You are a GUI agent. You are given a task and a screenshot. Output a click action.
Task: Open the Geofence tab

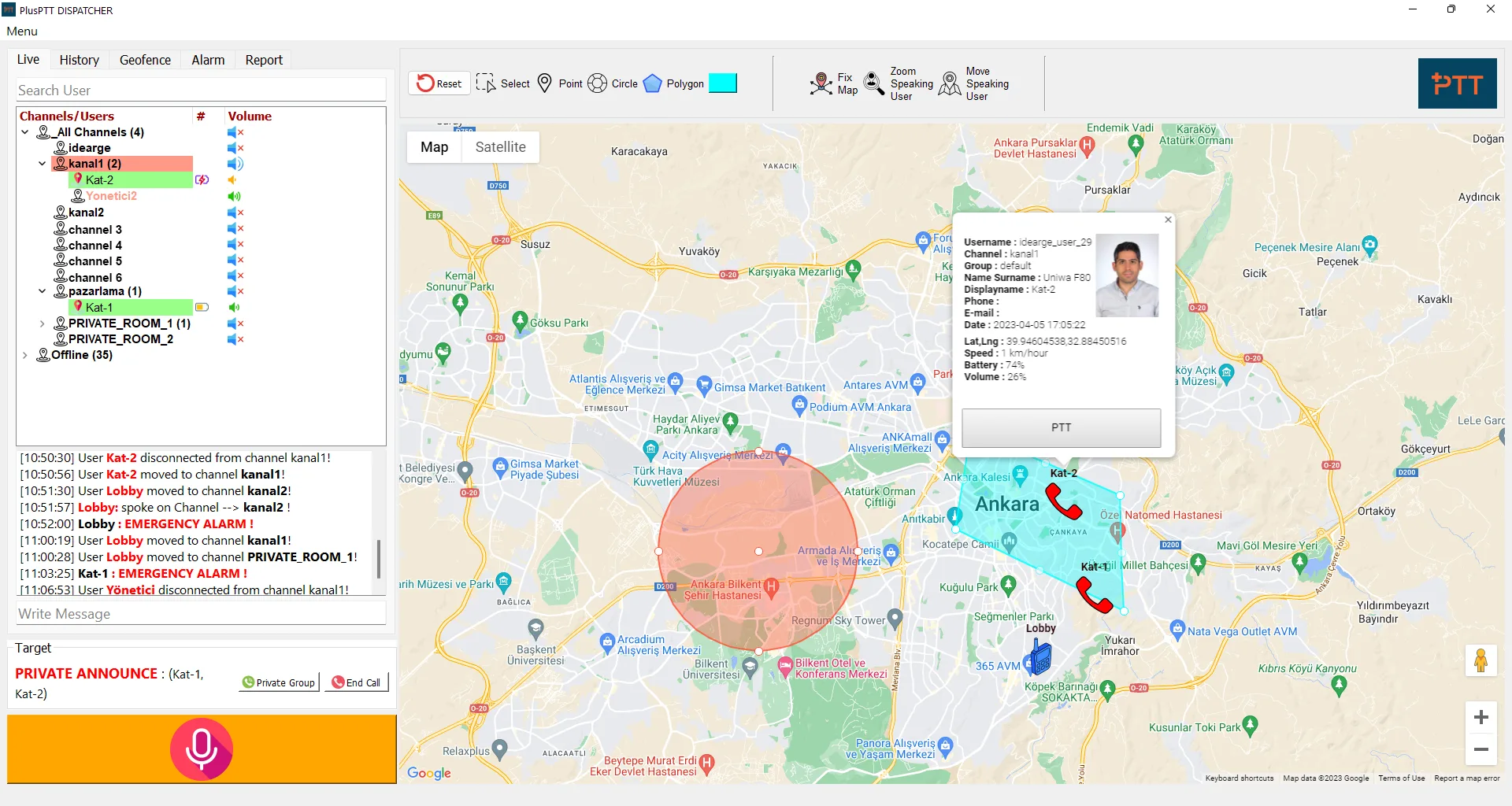coord(145,60)
